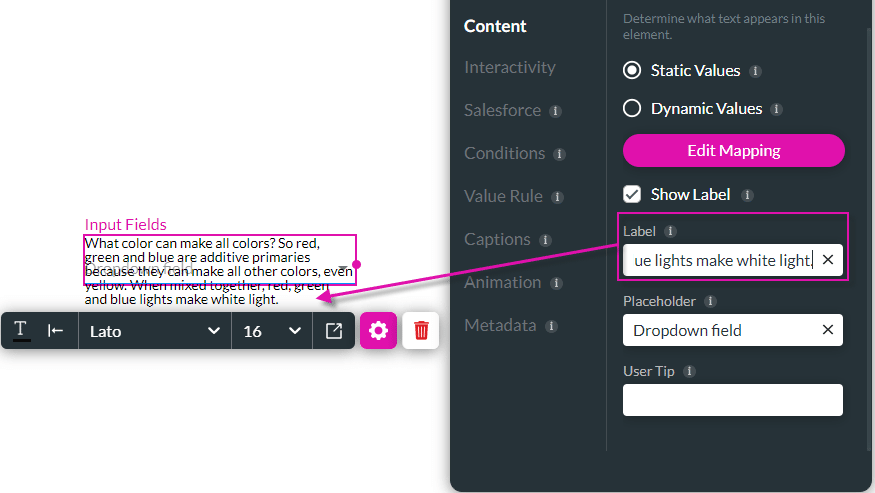Viewport: 875px width, 493px height.
Task: Expand the font size 16 dropdown
Action: [x=272, y=330]
